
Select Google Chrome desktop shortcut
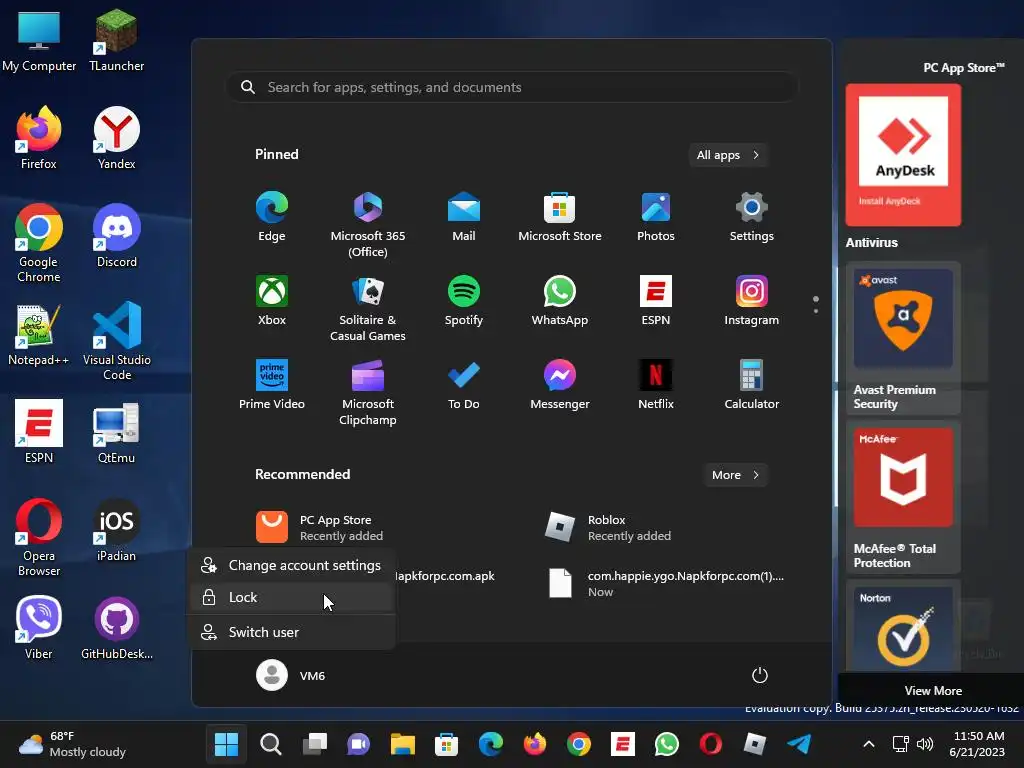[x=39, y=243]
